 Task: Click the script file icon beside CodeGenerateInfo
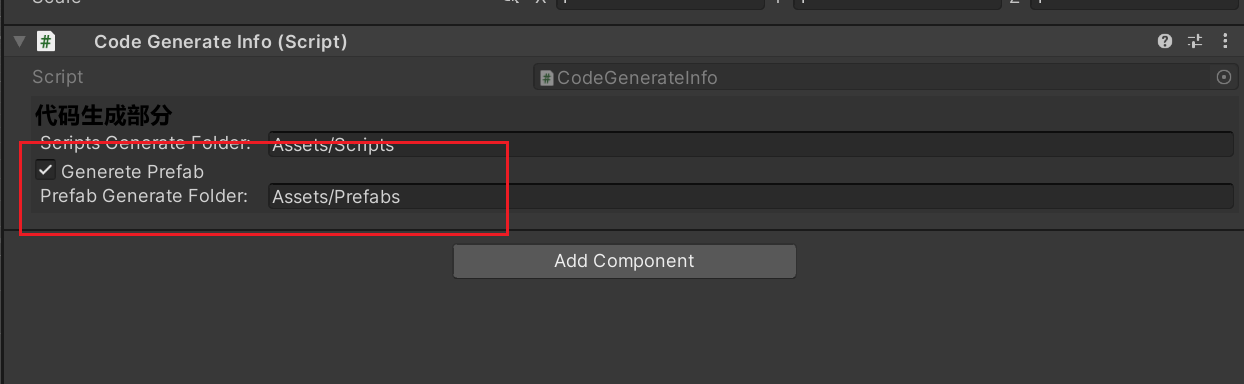546,77
